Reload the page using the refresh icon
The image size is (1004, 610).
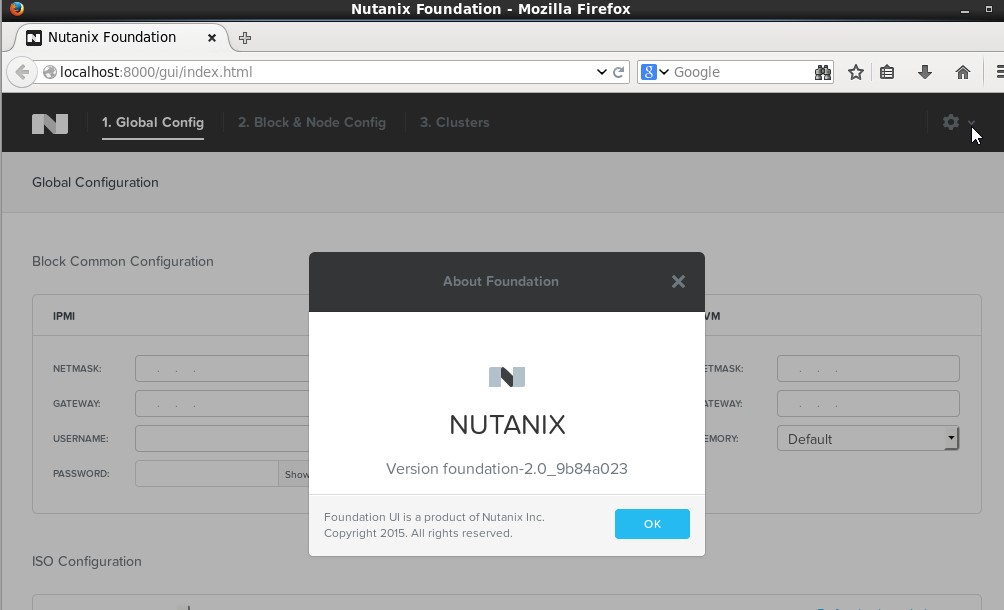pyautogui.click(x=619, y=72)
